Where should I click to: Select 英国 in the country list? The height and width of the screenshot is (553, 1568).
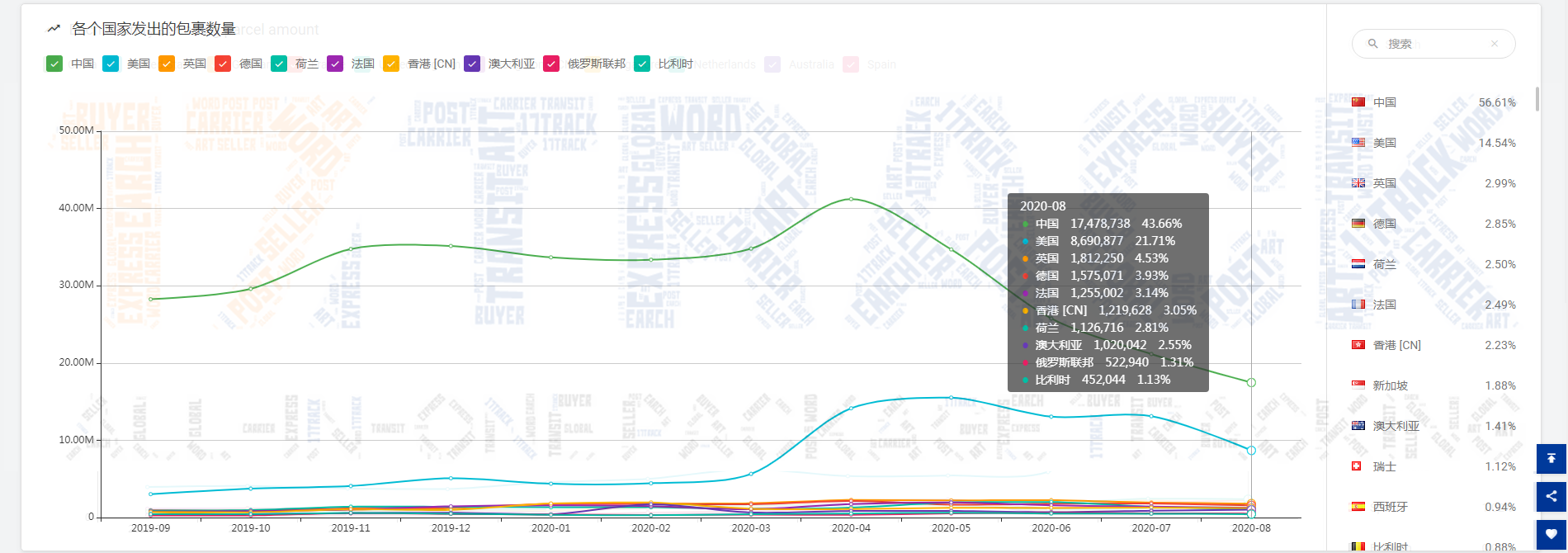pos(1385,183)
